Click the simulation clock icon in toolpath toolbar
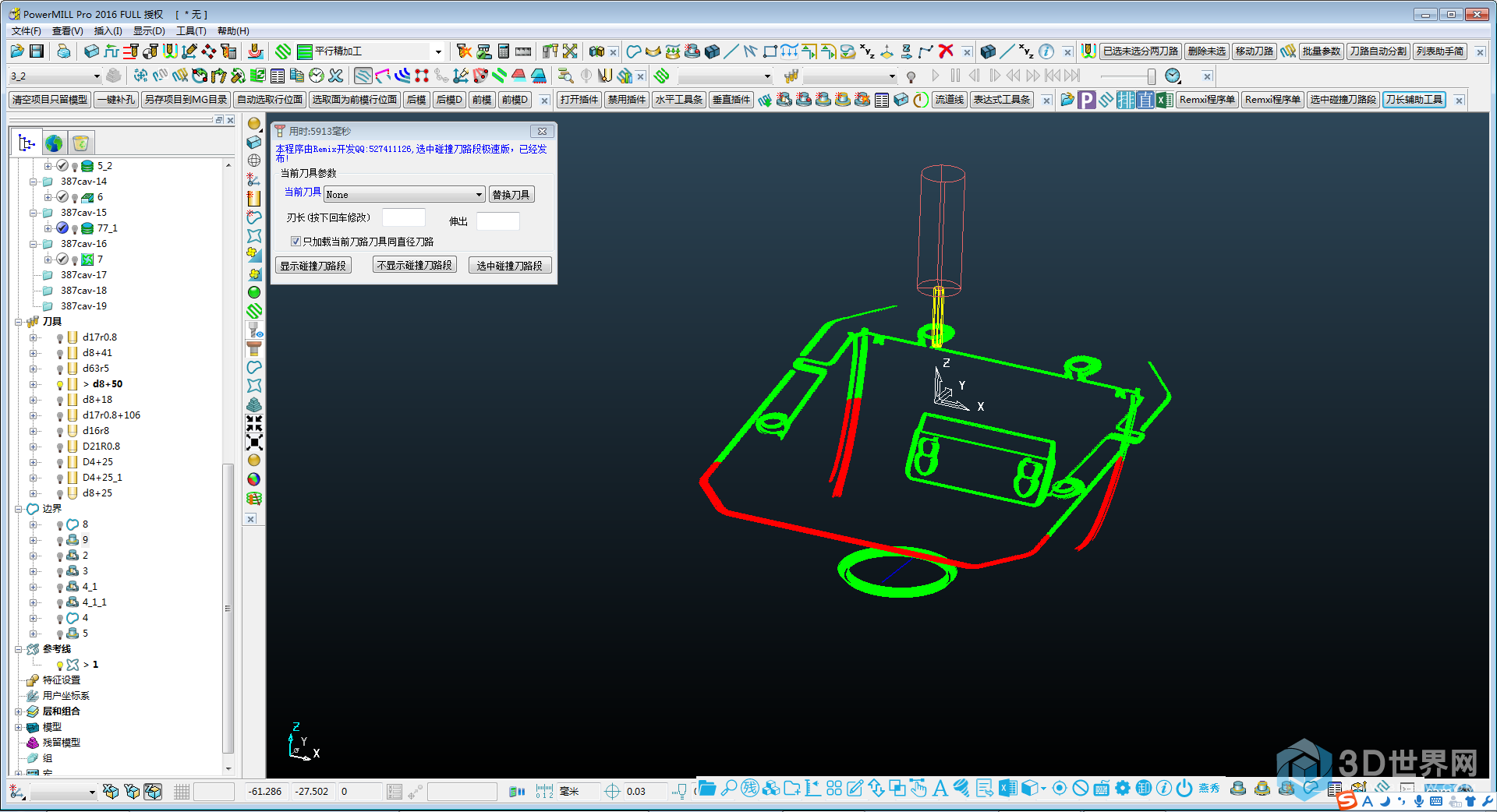The image size is (1497, 812). (x=317, y=76)
